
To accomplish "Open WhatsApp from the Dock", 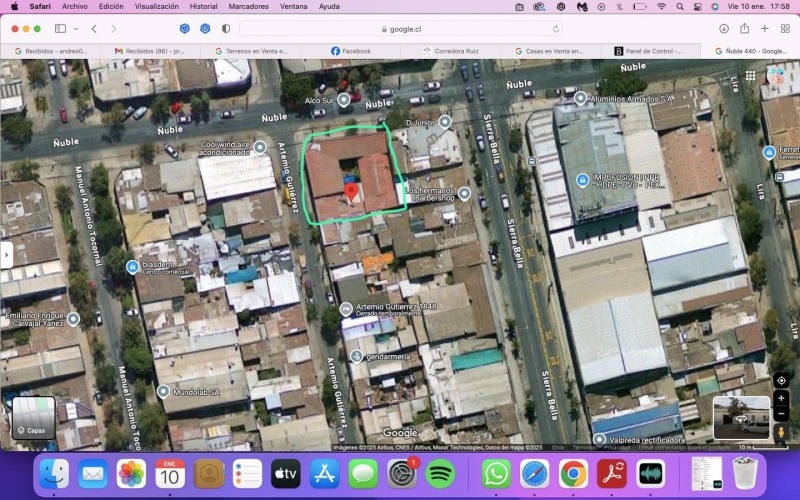I will click(496, 474).
